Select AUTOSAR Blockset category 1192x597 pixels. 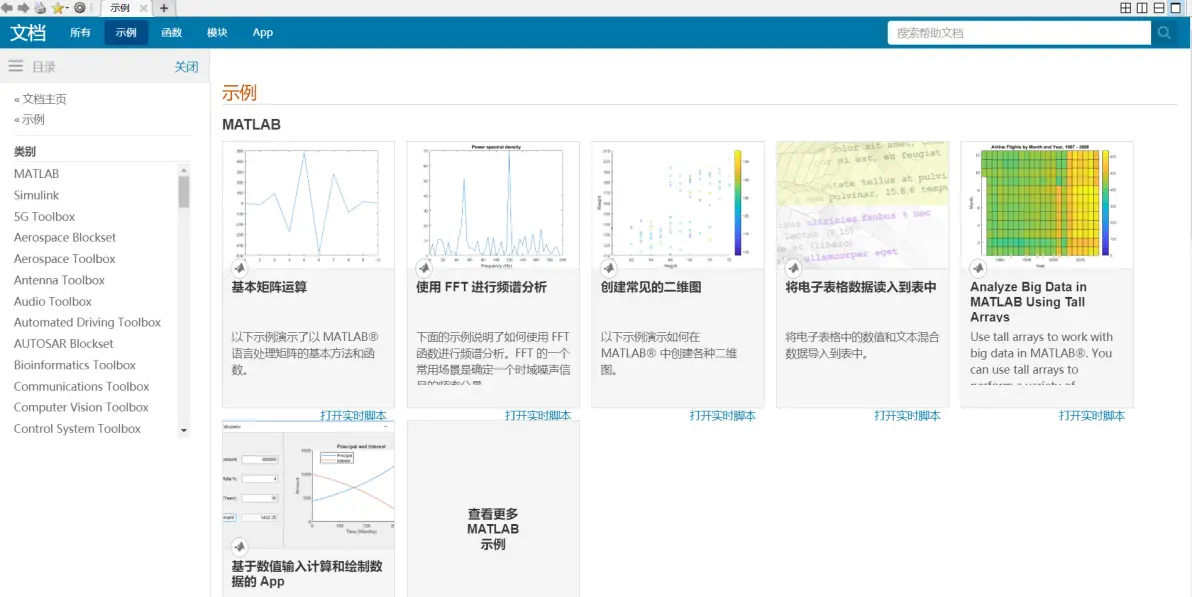click(64, 344)
